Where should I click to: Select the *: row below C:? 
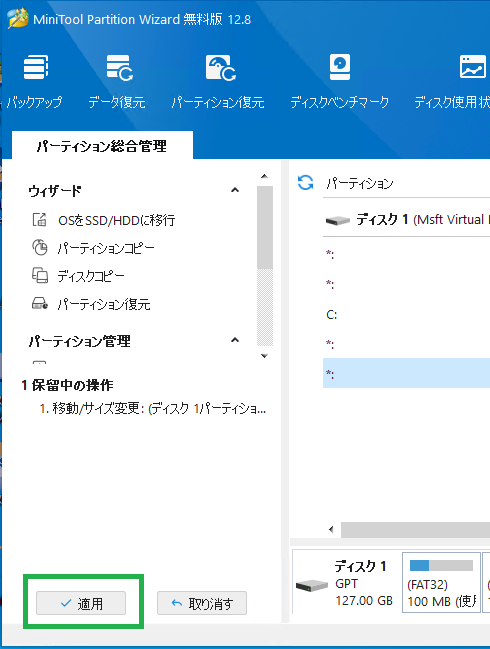(x=406, y=344)
